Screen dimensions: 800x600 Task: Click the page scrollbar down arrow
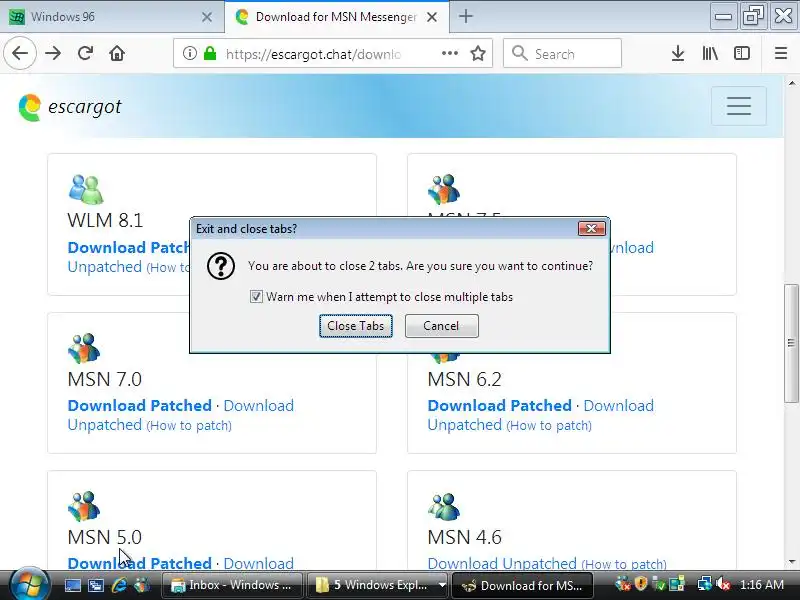click(791, 562)
